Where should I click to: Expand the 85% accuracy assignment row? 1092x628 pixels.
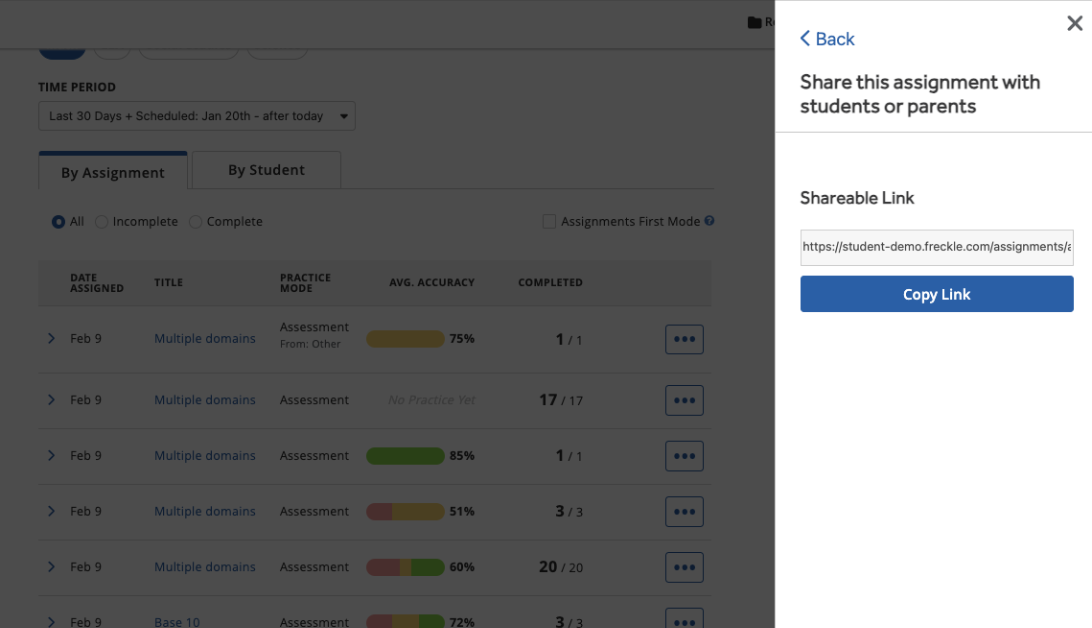[51, 455]
